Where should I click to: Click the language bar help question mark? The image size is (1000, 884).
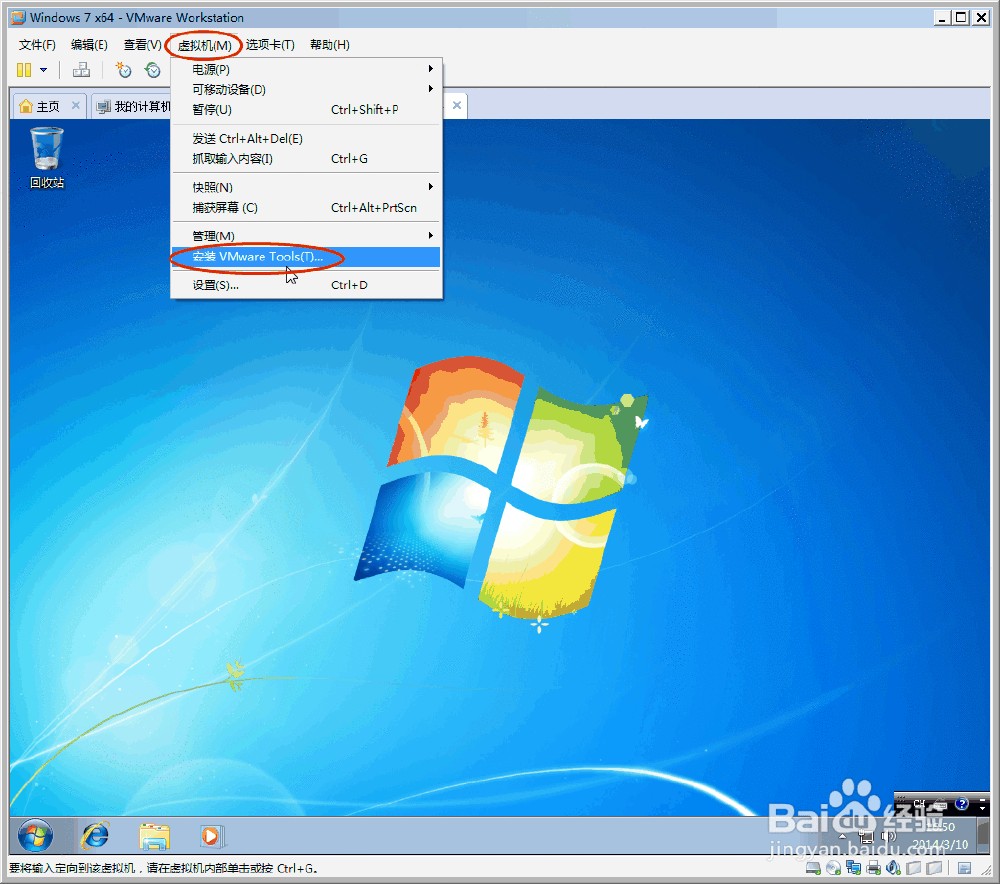(962, 804)
